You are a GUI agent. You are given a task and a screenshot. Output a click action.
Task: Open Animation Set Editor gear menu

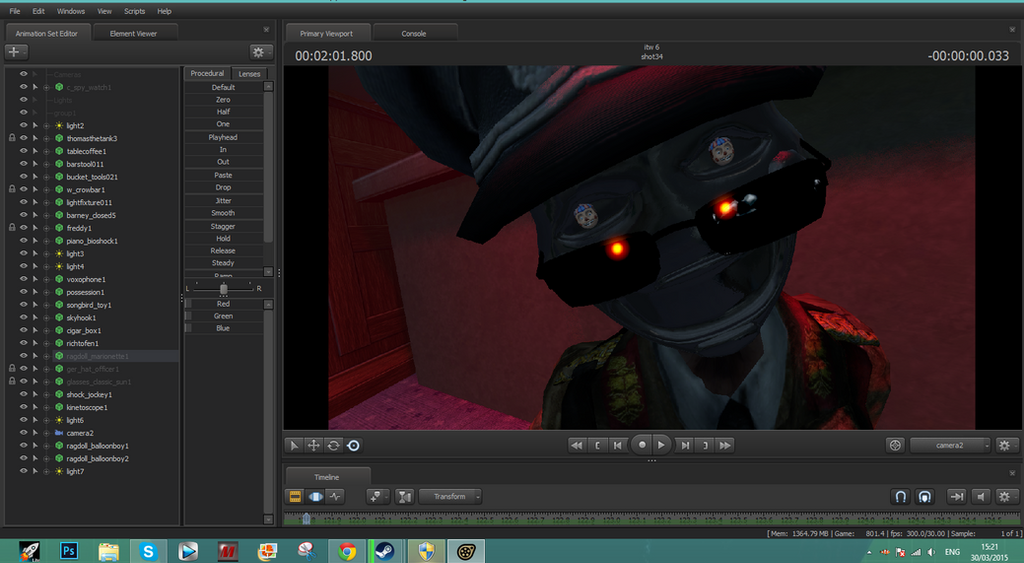coord(260,52)
